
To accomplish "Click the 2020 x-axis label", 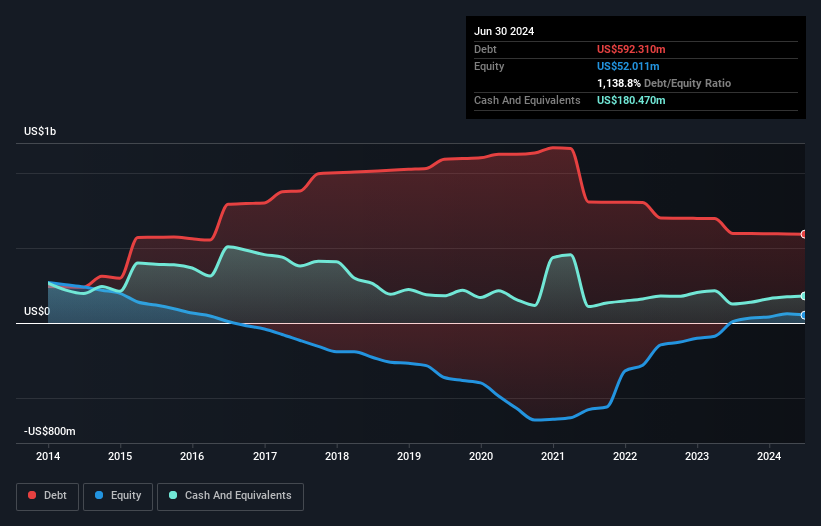I will [x=481, y=457].
